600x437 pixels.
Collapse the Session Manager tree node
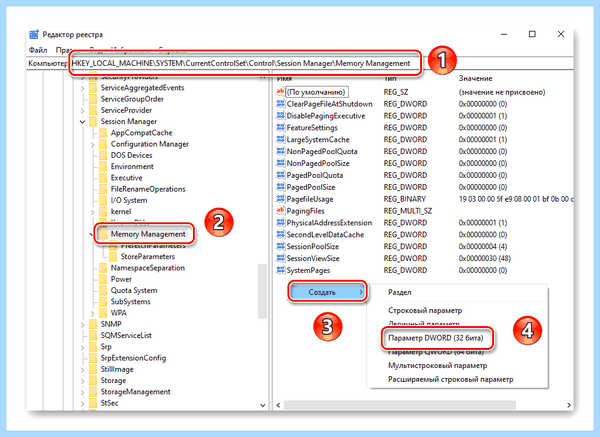[83, 122]
